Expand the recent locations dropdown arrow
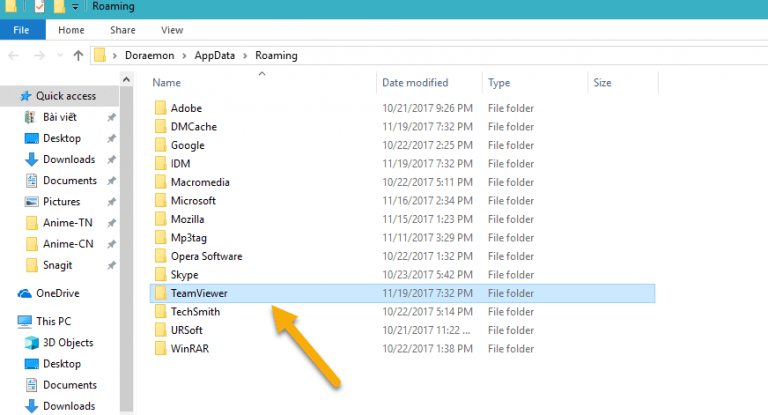Viewport: 768px width, 415px height. pos(58,56)
